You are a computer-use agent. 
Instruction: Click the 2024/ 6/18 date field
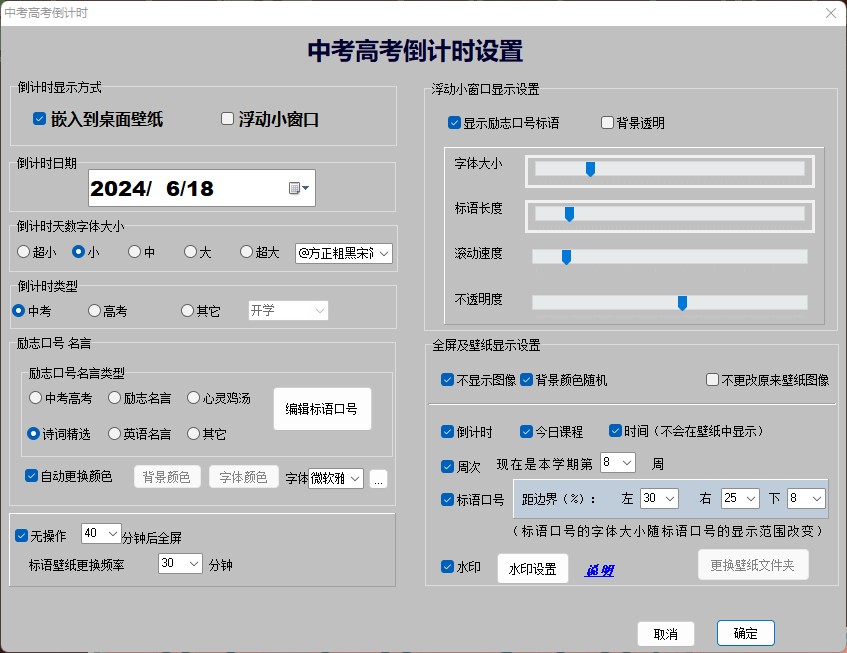[201, 188]
